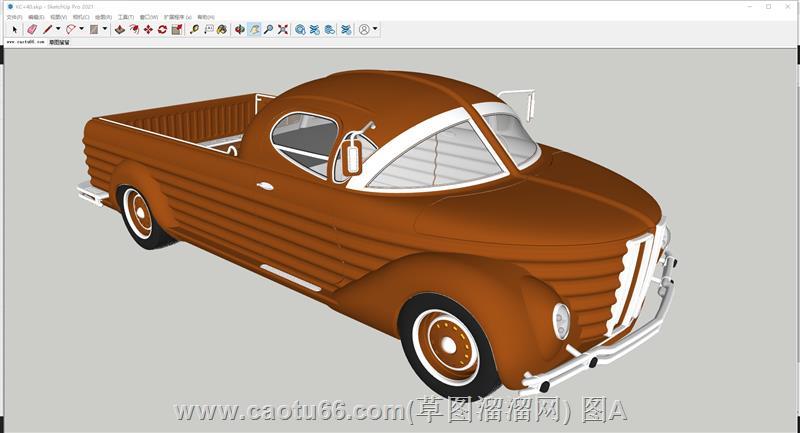Select the Move tool
Image resolution: width=800 pixels, height=433 pixels.
coord(148,30)
